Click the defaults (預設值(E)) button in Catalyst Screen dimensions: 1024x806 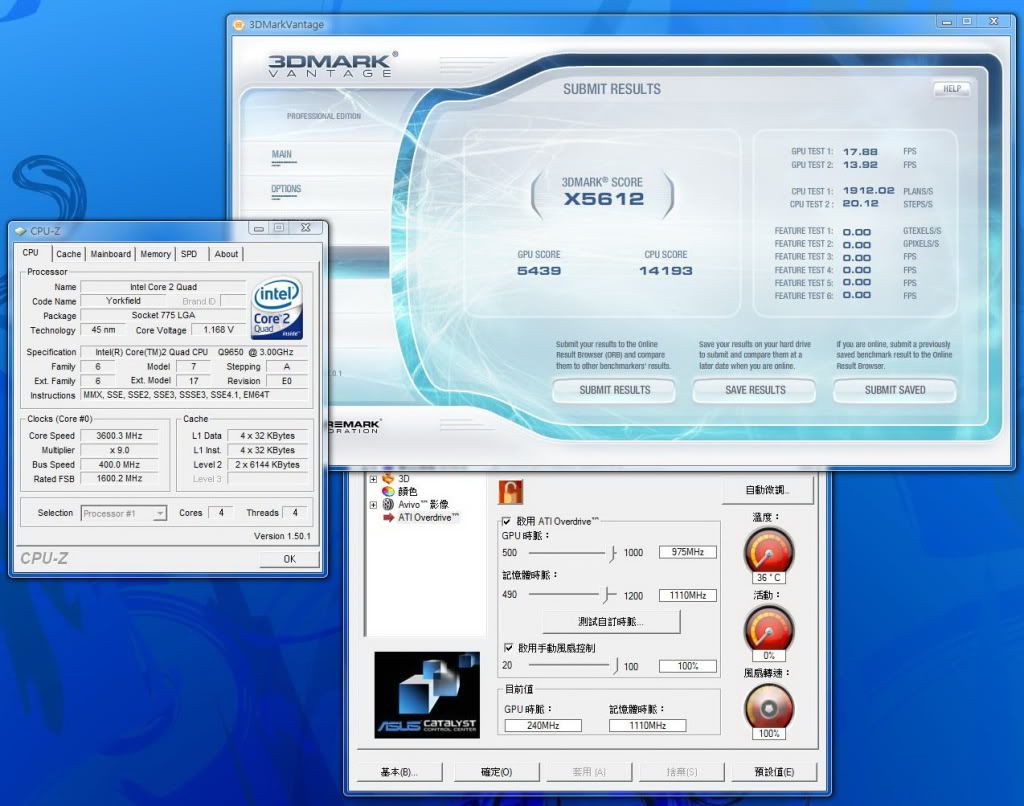click(x=774, y=772)
